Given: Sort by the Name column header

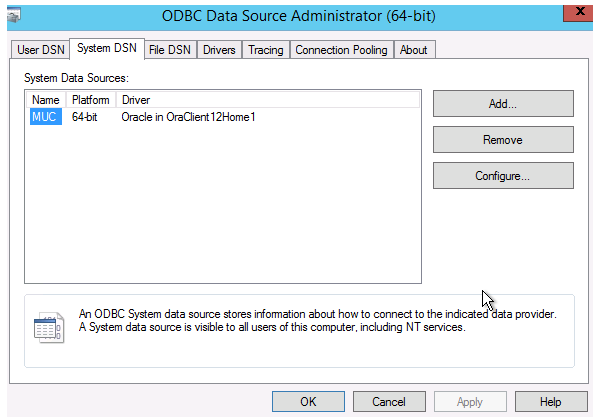Looking at the screenshot, I should tap(46, 100).
